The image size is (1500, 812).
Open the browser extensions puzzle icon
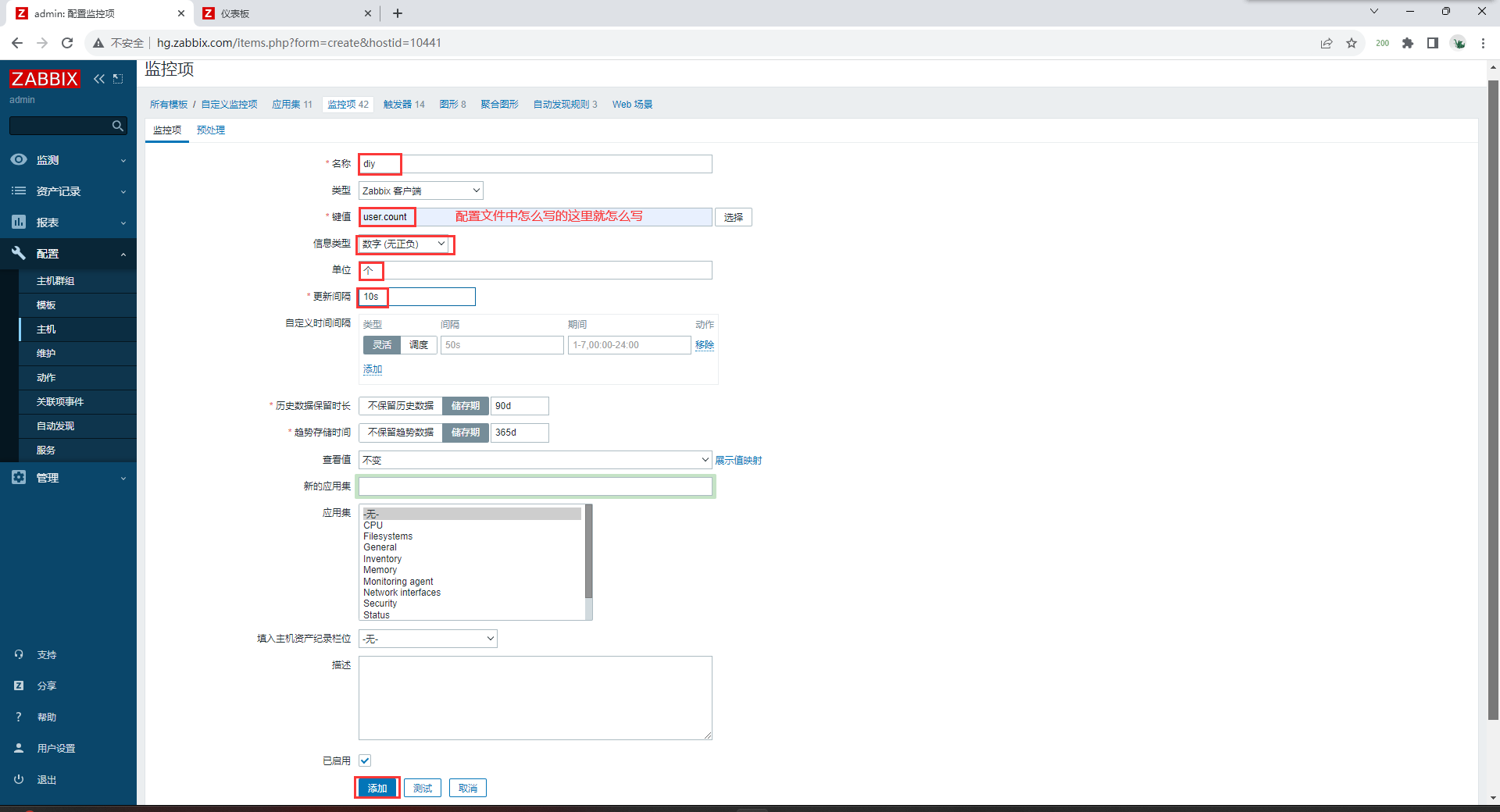point(1408,43)
